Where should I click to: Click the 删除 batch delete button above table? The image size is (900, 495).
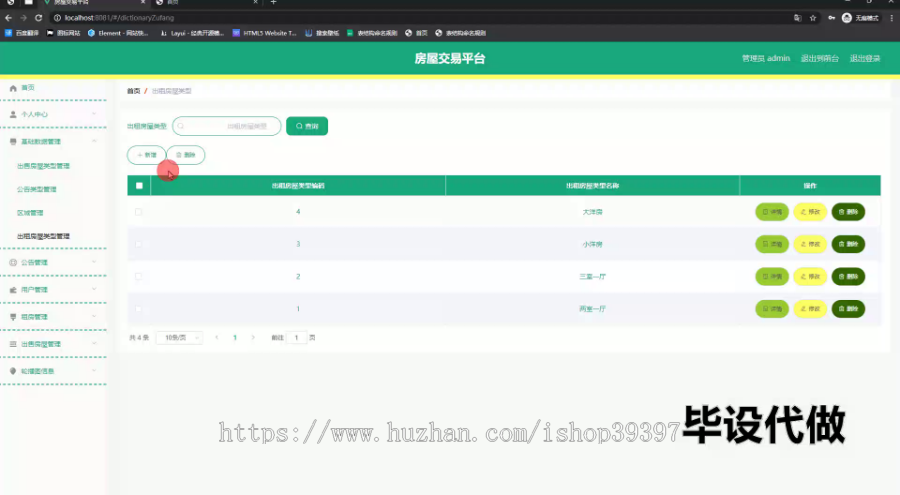(185, 155)
